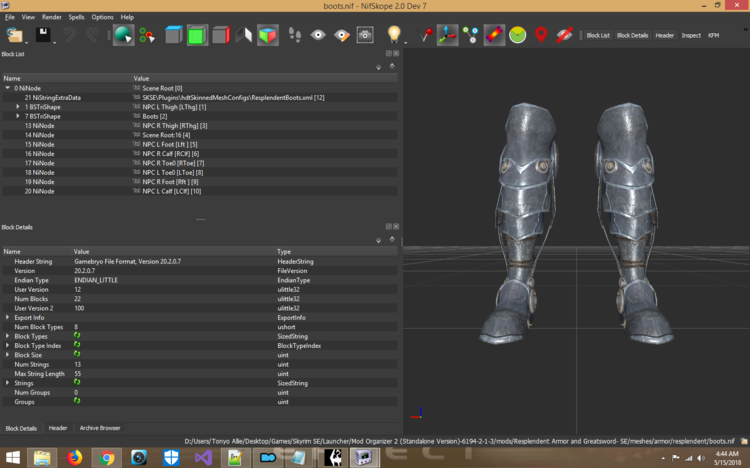This screenshot has width=750, height=468.
Task: Open the Render menu
Action: pyautogui.click(x=52, y=17)
